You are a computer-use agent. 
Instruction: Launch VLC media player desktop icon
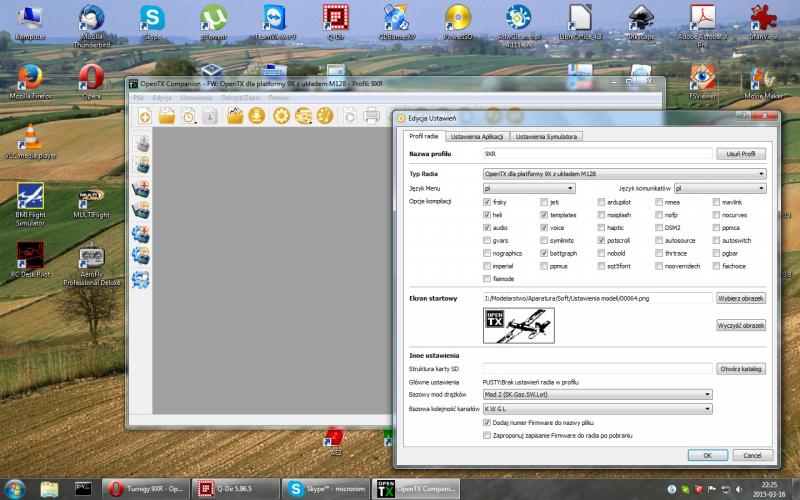click(x=30, y=141)
